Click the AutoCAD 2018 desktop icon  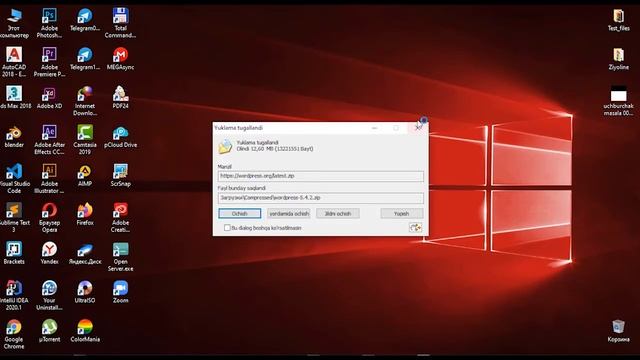pos(14,62)
